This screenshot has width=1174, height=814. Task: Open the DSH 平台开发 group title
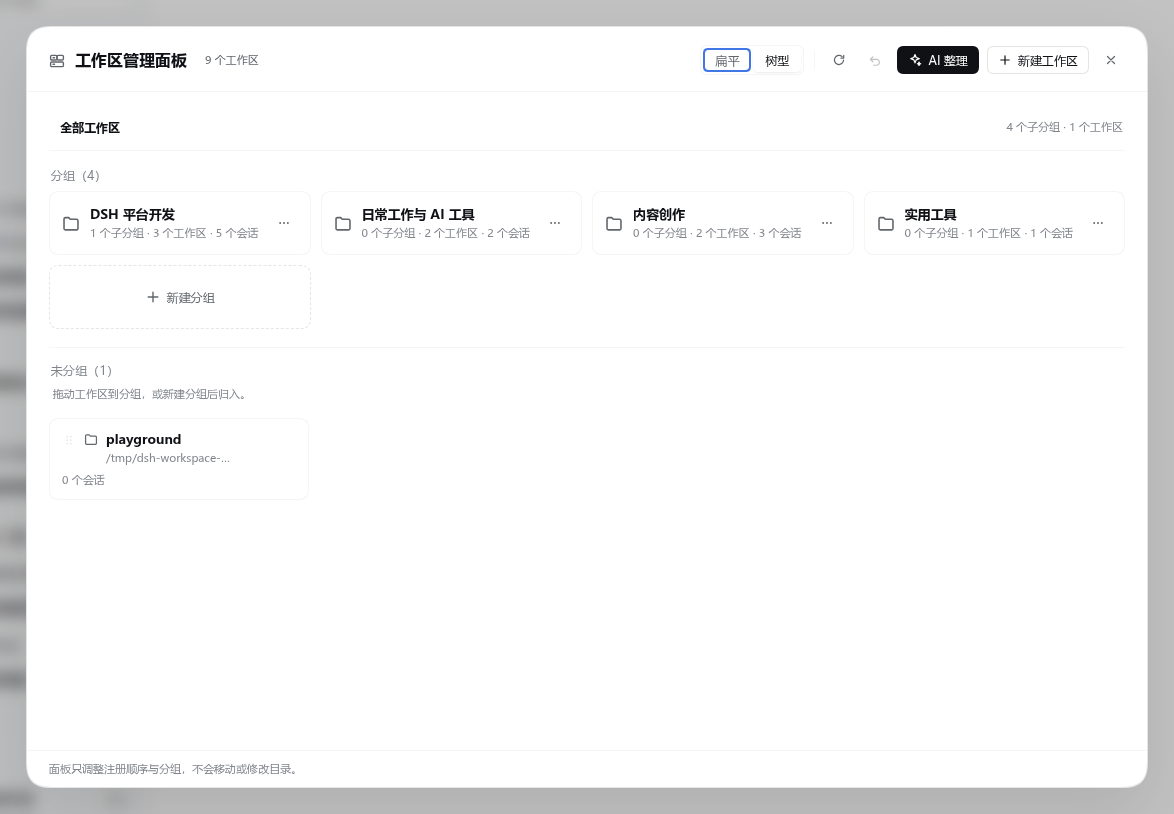pos(133,215)
